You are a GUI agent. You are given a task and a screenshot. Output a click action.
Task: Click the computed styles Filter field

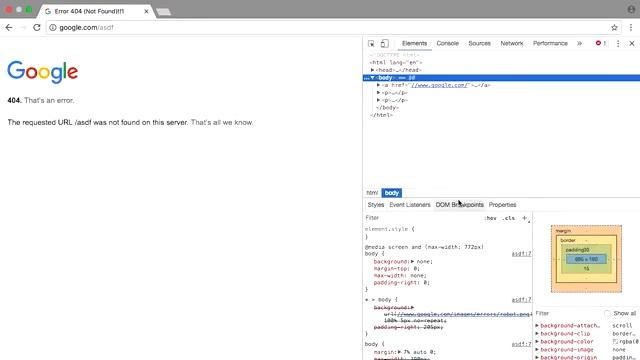[567, 313]
